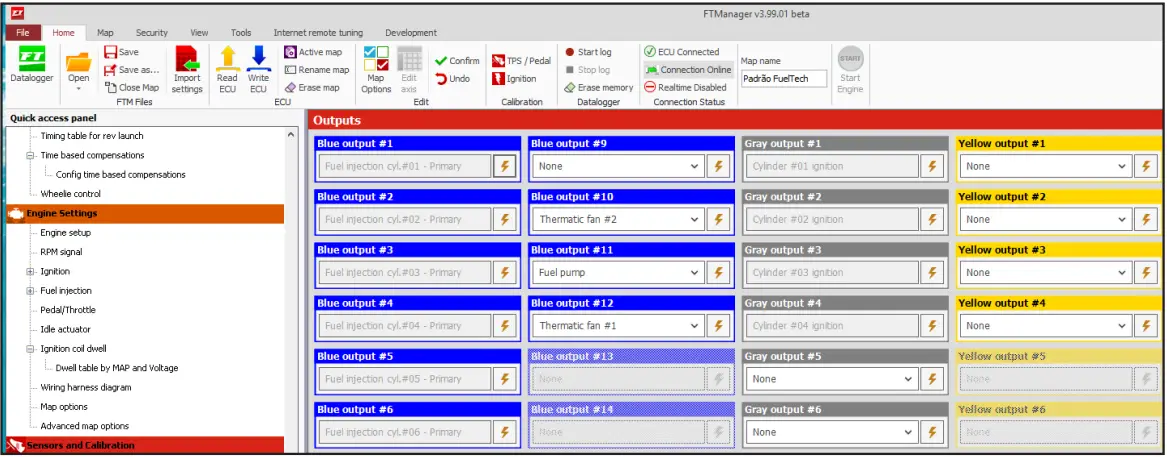Test Blue output #10 lightning button
This screenshot has width=1167, height=457.
click(717, 219)
